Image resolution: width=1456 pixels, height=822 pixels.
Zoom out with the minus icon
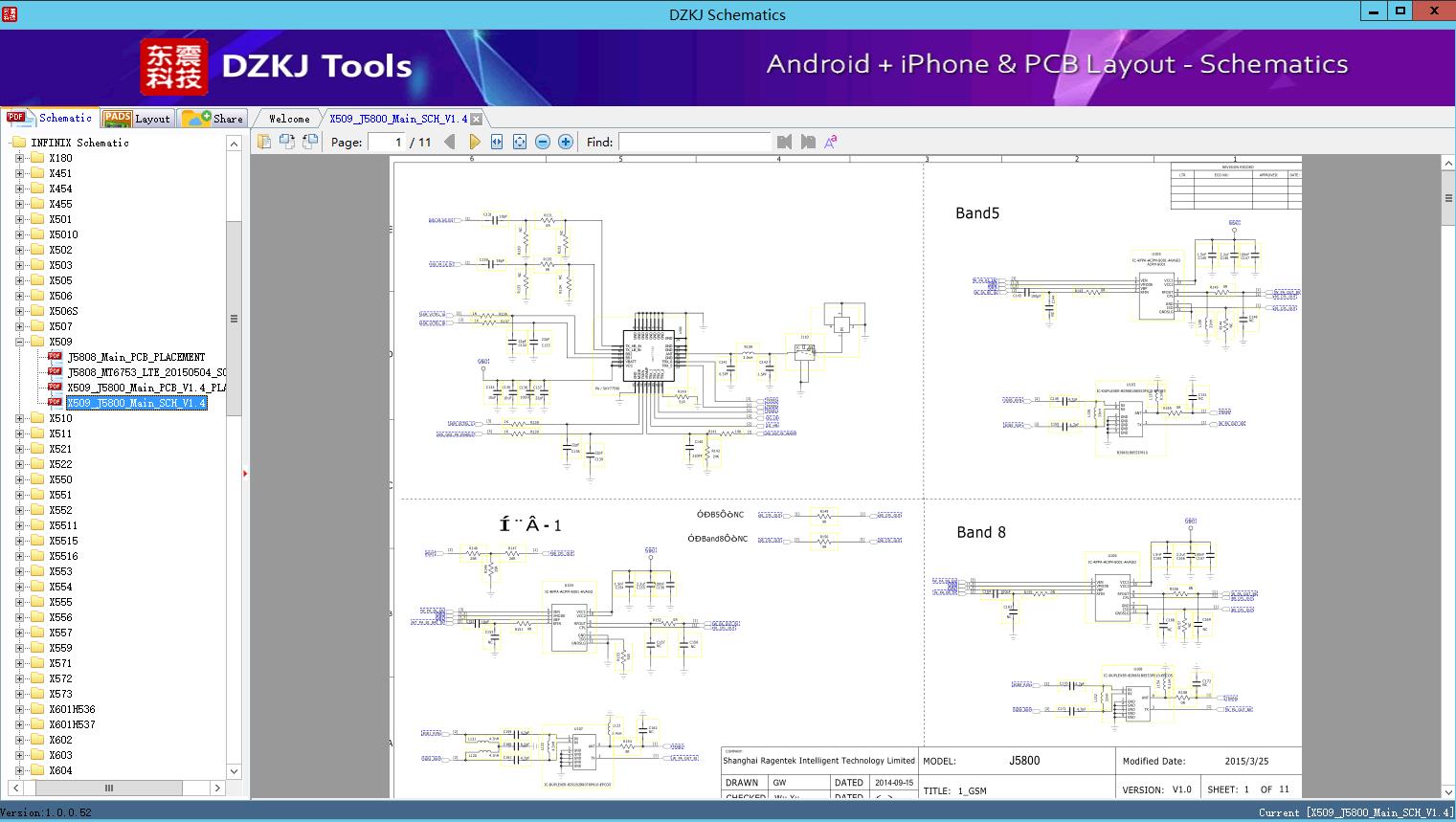click(543, 142)
